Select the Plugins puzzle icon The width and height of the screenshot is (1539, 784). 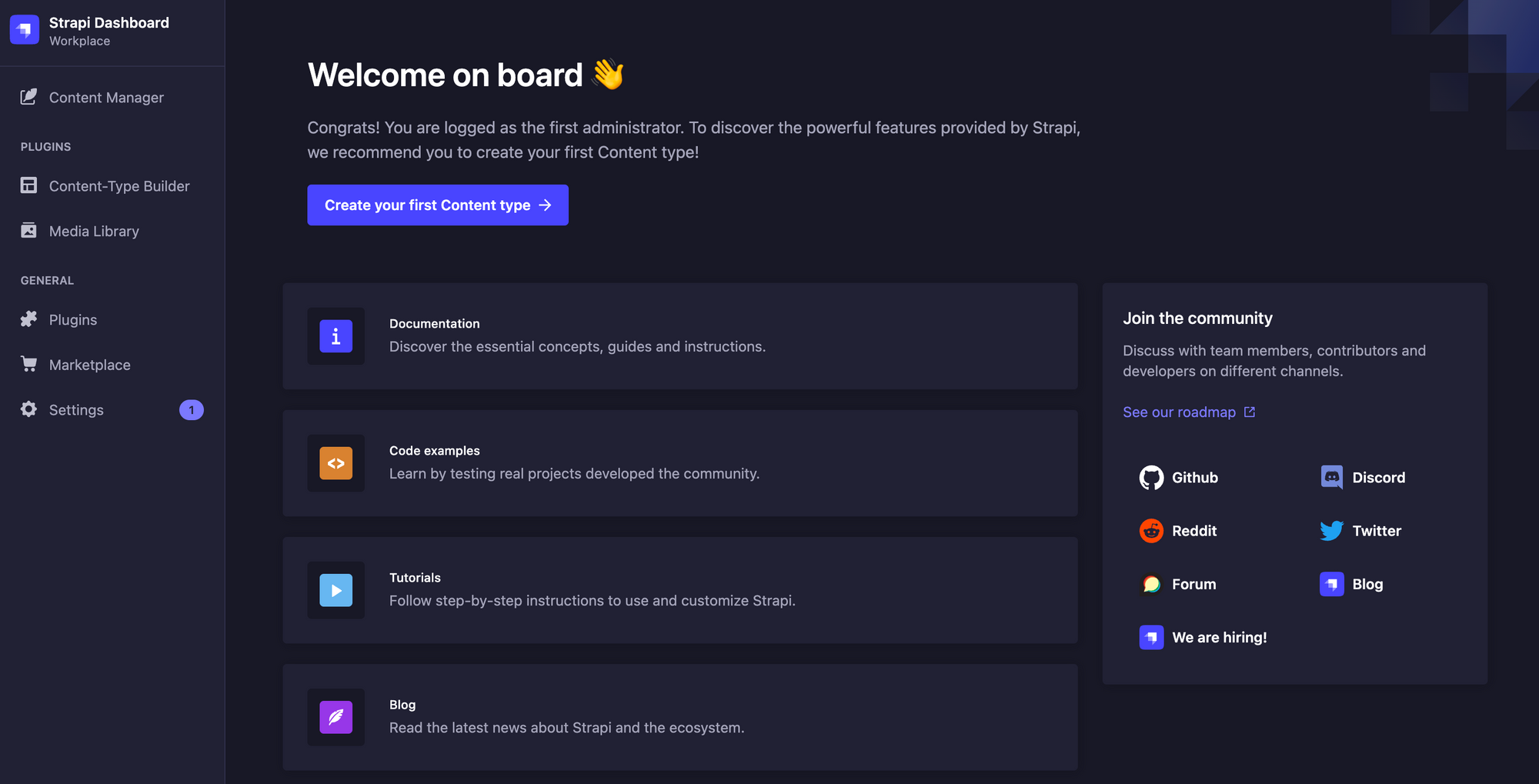(x=28, y=319)
